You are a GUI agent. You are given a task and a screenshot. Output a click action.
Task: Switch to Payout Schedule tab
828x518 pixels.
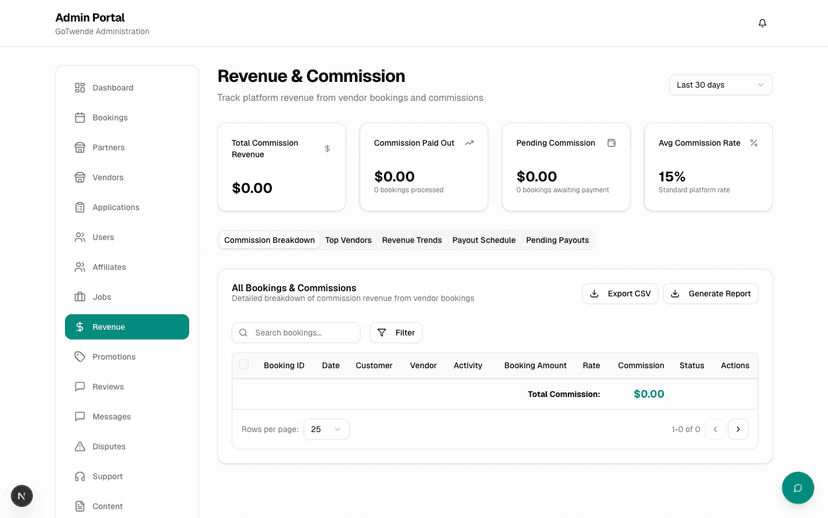(484, 240)
